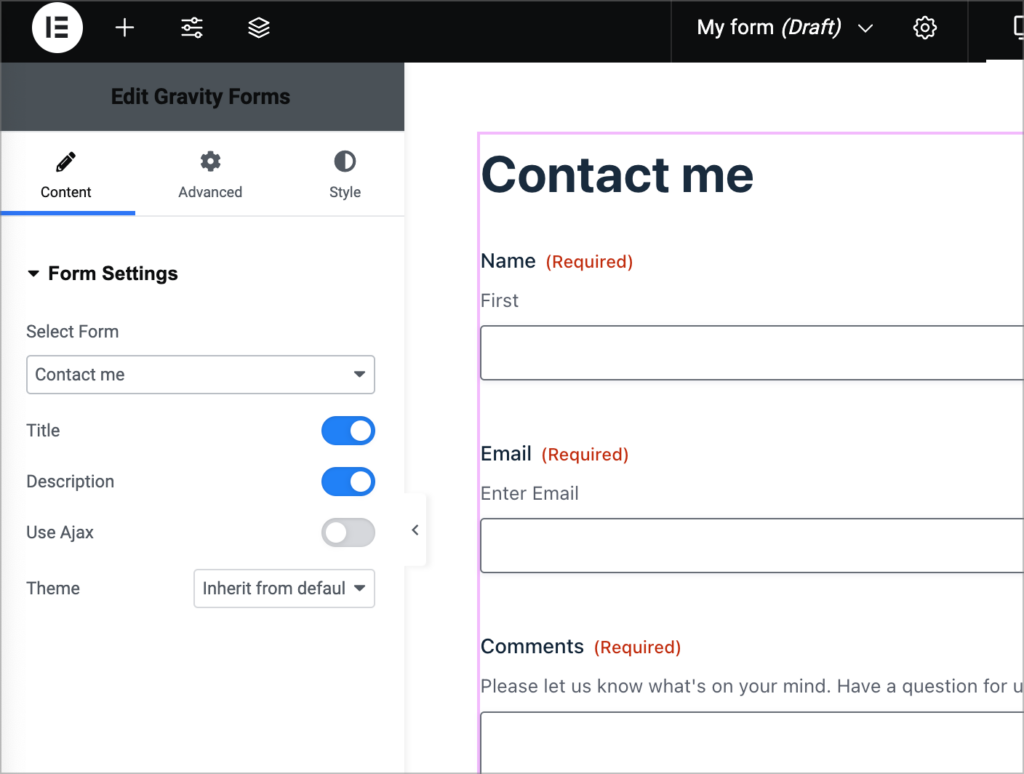This screenshot has height=774, width=1024.
Task: Open the Select Form dropdown
Action: [x=200, y=374]
